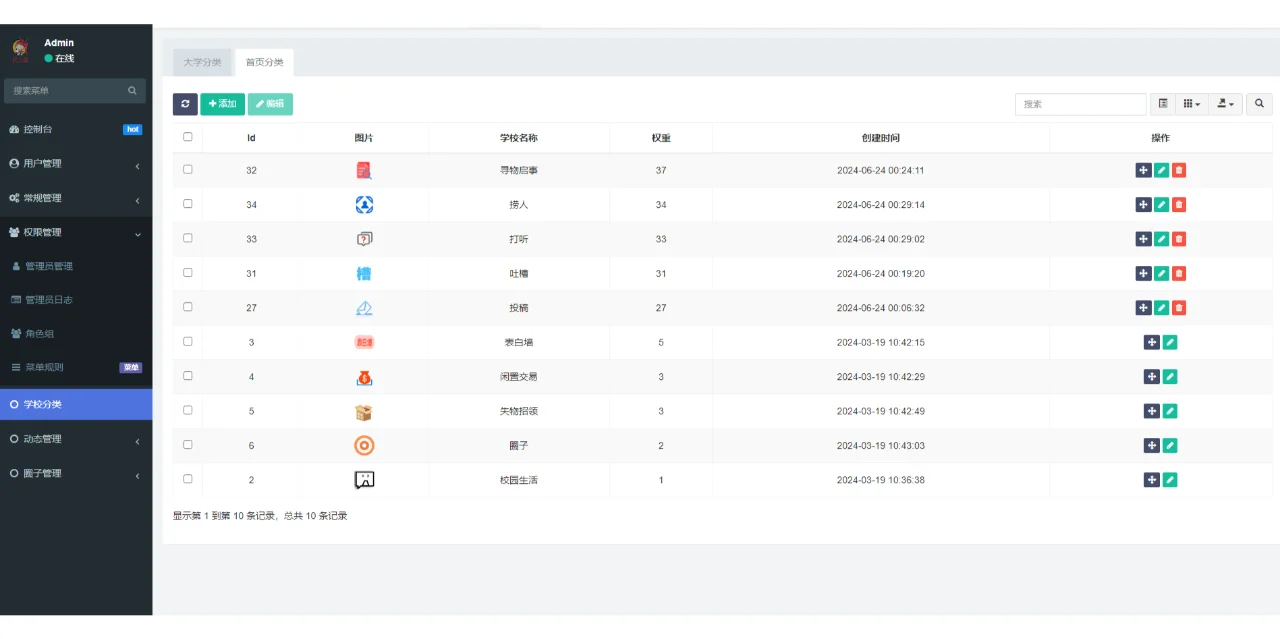1280x639 pixels.
Task: Open the table detail view icon
Action: [x=1162, y=103]
